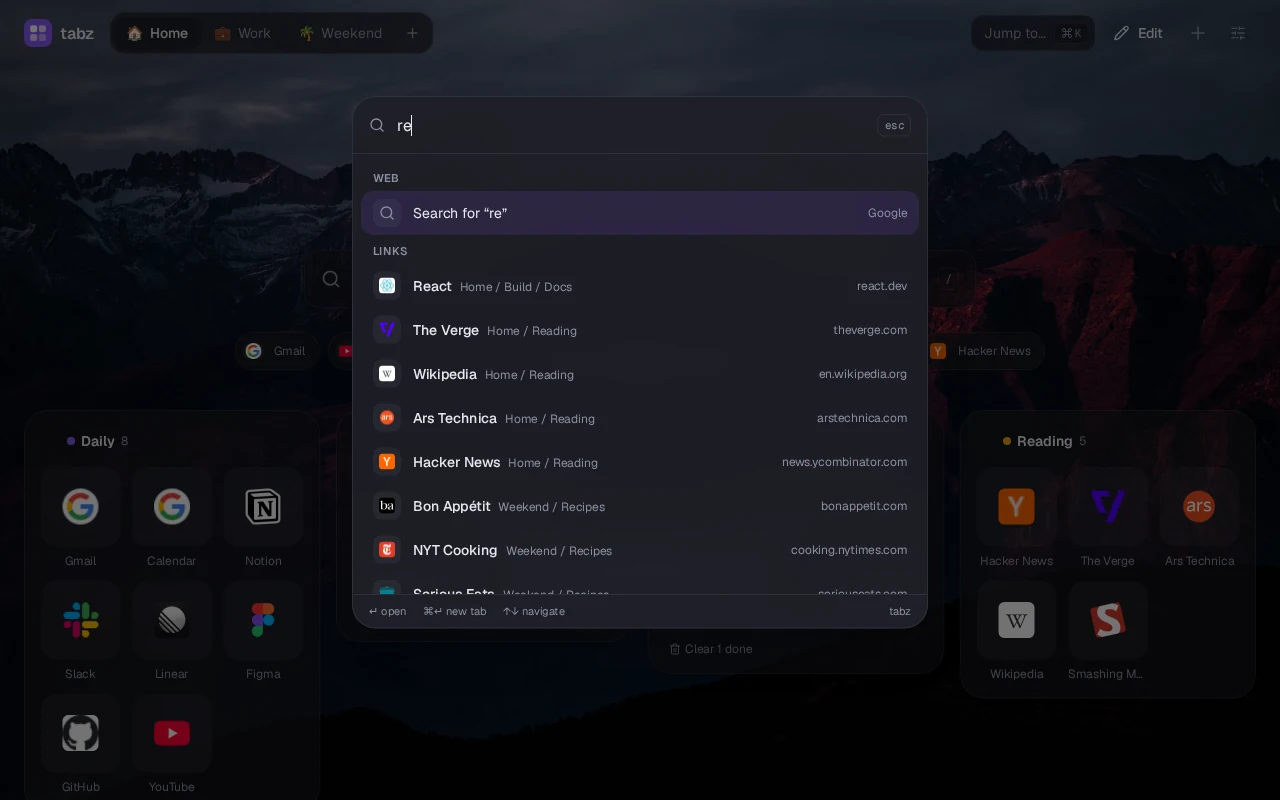Open the Figma tile

263,632
